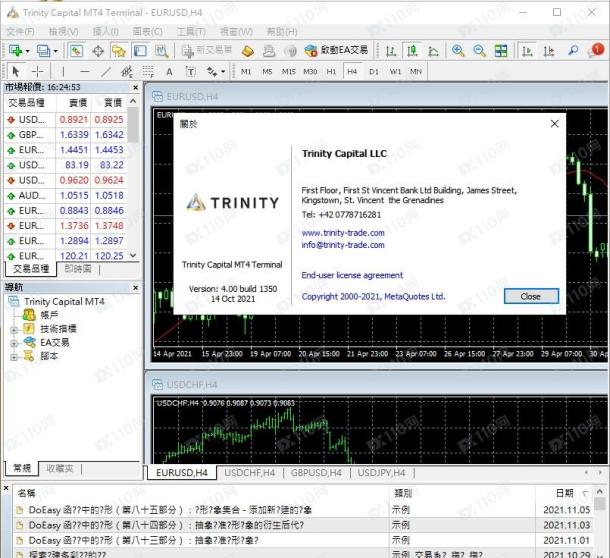This screenshot has width=610, height=558.
Task: Switch to the line chart icon
Action: coord(433,51)
